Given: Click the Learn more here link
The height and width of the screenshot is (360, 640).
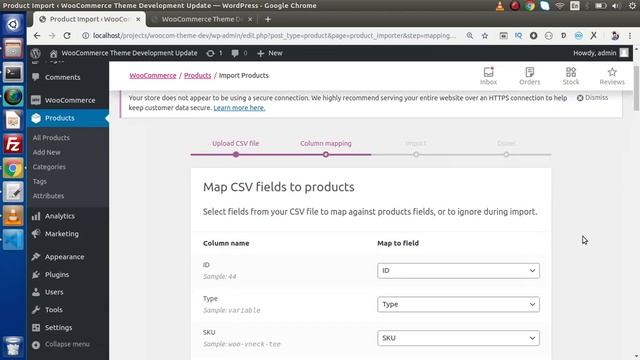Looking at the screenshot, I should pyautogui.click(x=239, y=108).
